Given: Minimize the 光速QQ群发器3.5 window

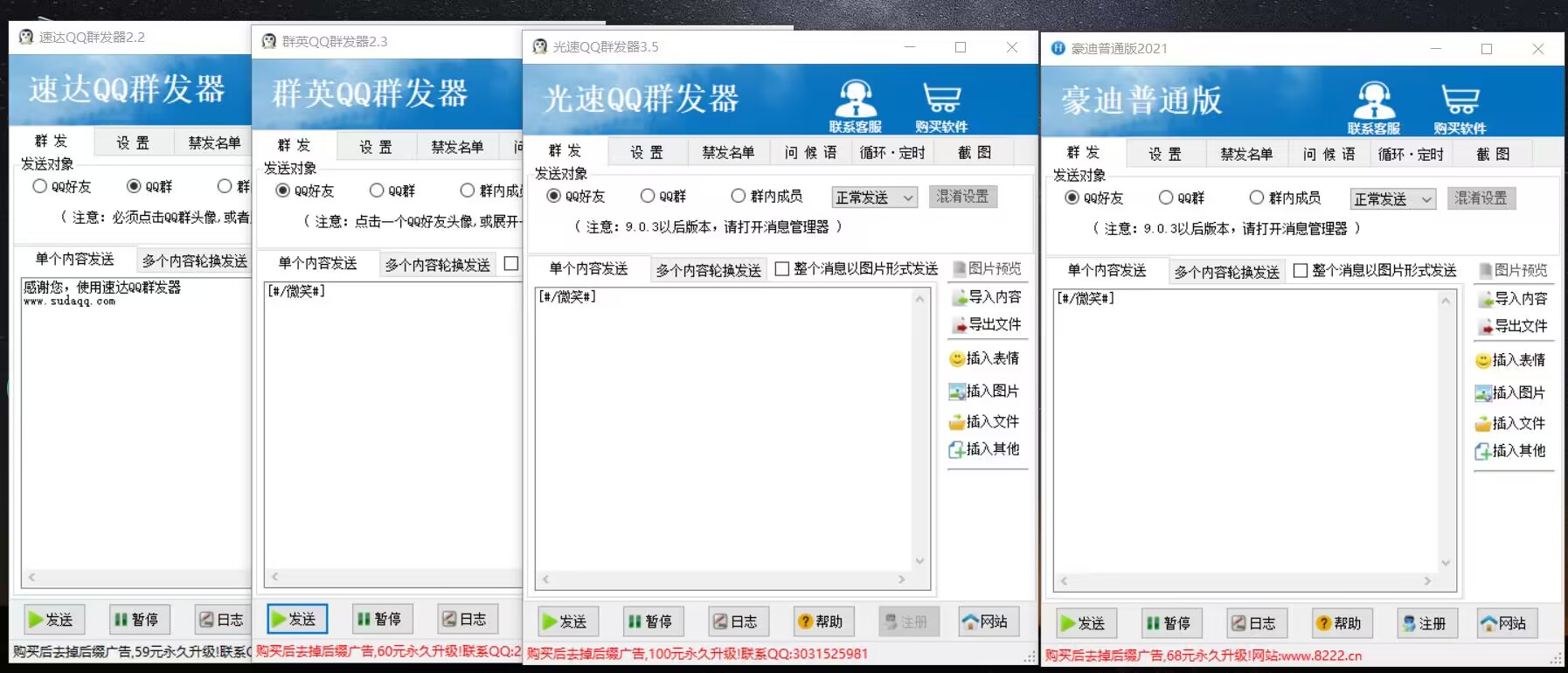Looking at the screenshot, I should 910,47.
